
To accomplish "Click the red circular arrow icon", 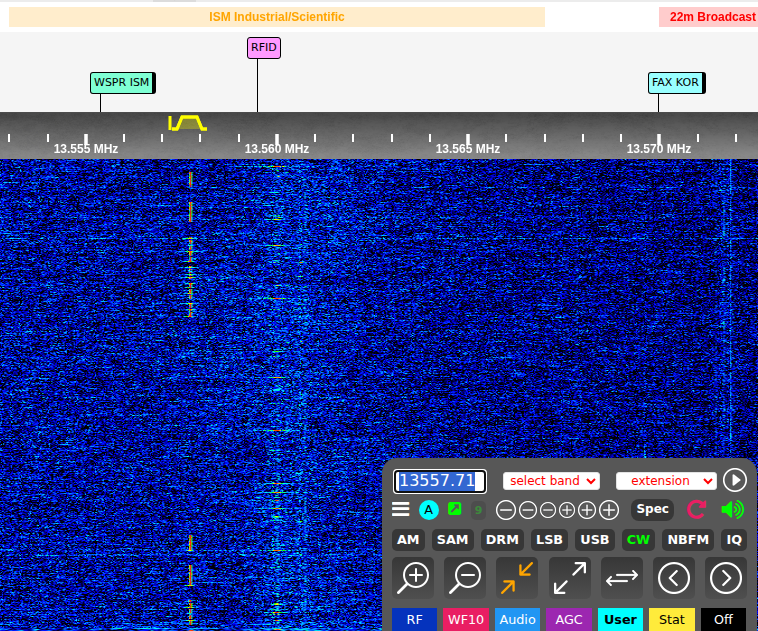I will [x=697, y=509].
